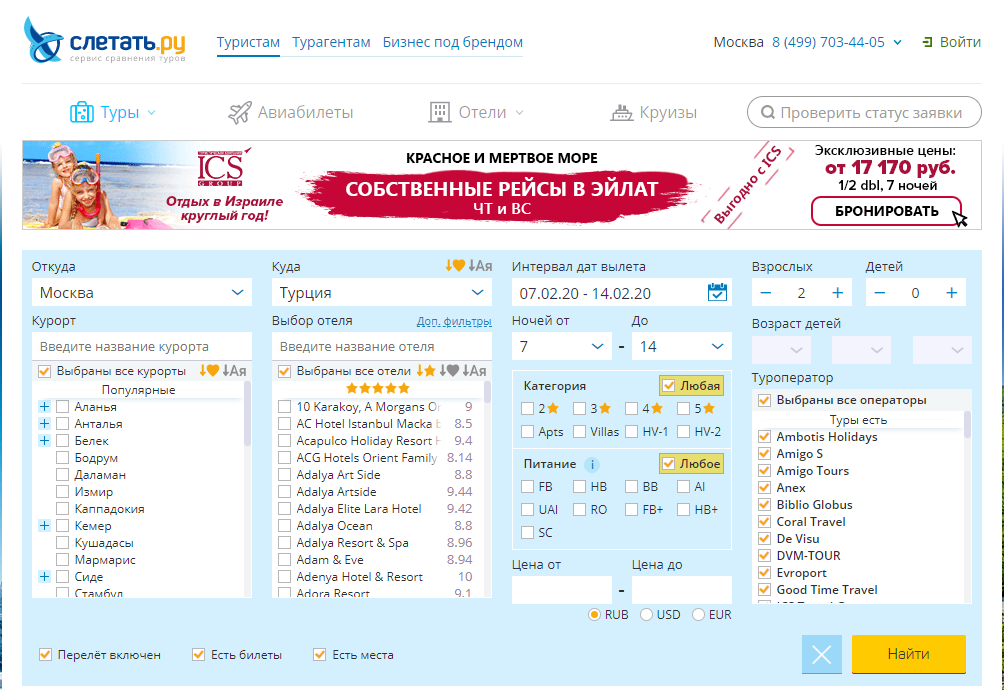Check the AI meal checkbox
Screen dimensions: 1004x690
(x=683, y=487)
